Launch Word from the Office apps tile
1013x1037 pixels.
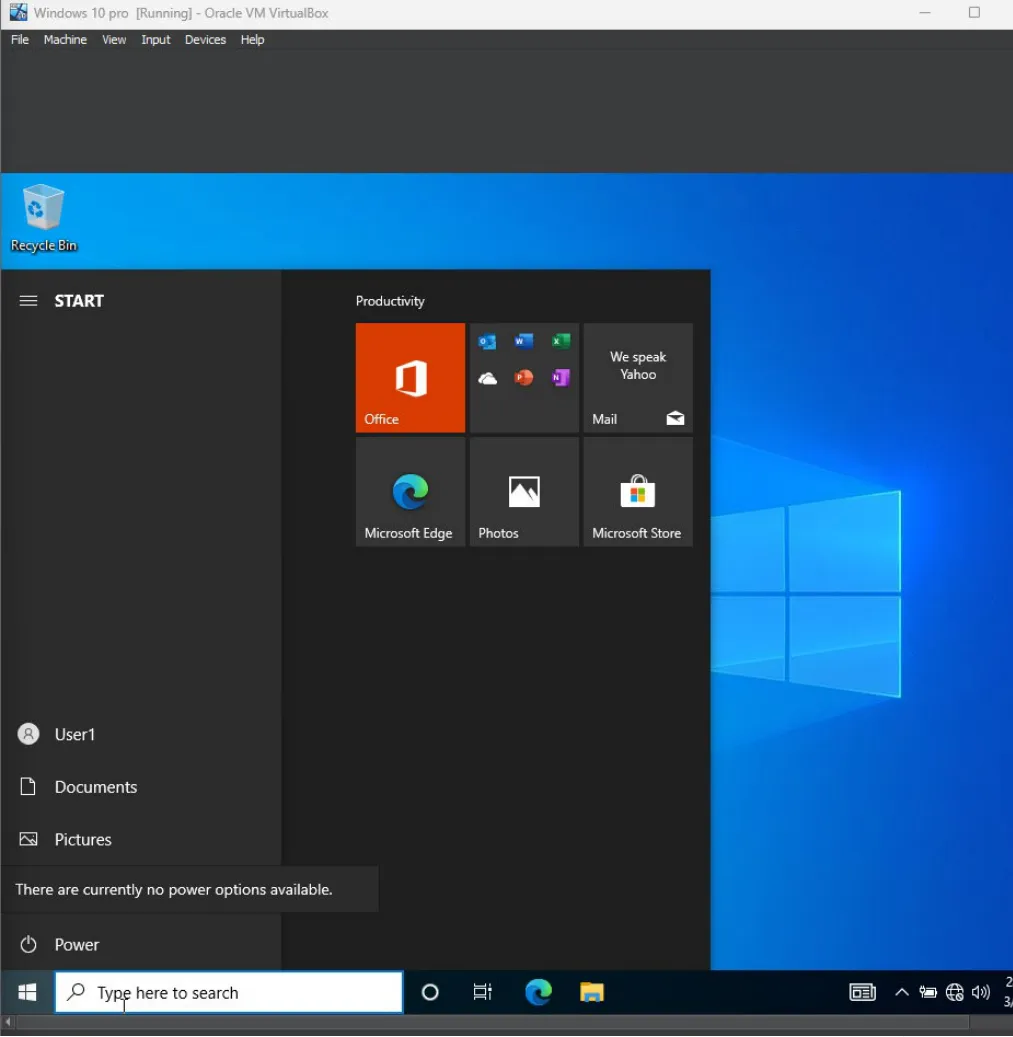pos(524,341)
